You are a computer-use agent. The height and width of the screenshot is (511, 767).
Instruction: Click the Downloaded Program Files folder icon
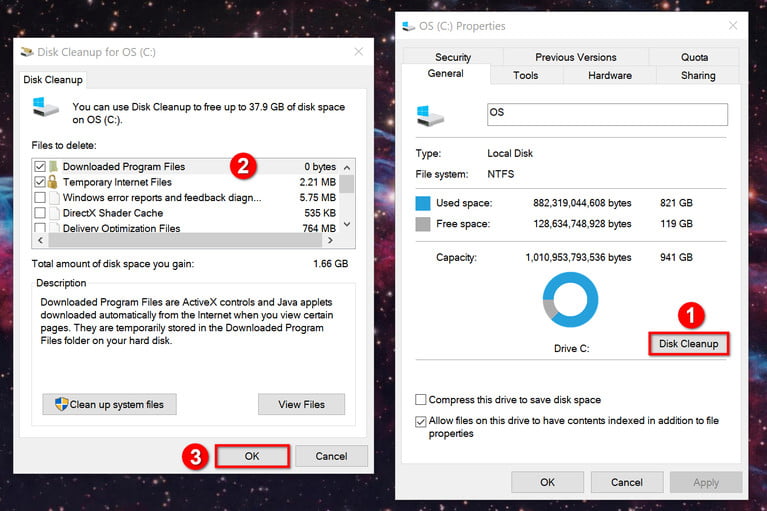point(53,167)
